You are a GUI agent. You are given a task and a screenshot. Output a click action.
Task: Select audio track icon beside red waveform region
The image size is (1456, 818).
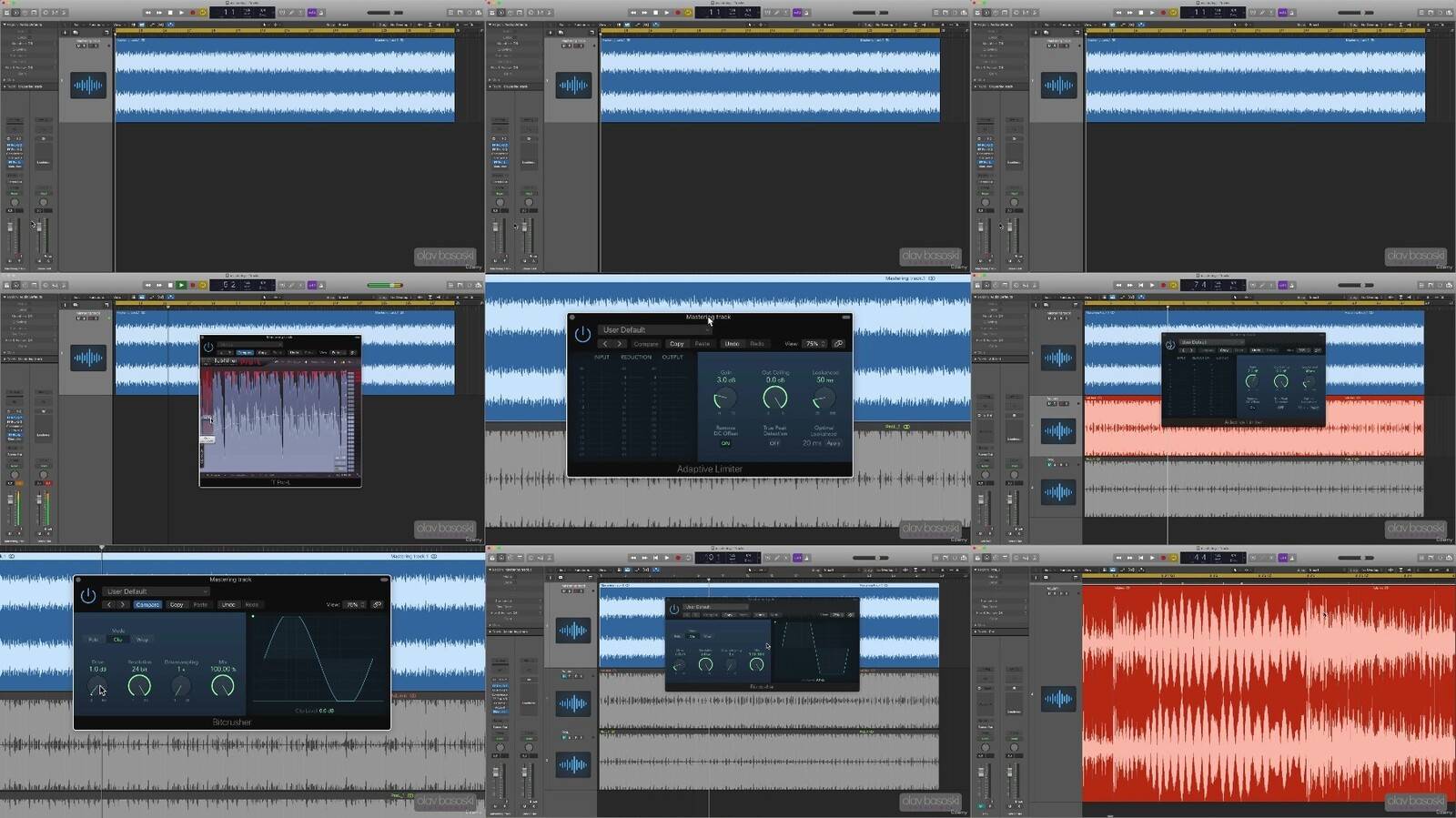click(x=1058, y=699)
